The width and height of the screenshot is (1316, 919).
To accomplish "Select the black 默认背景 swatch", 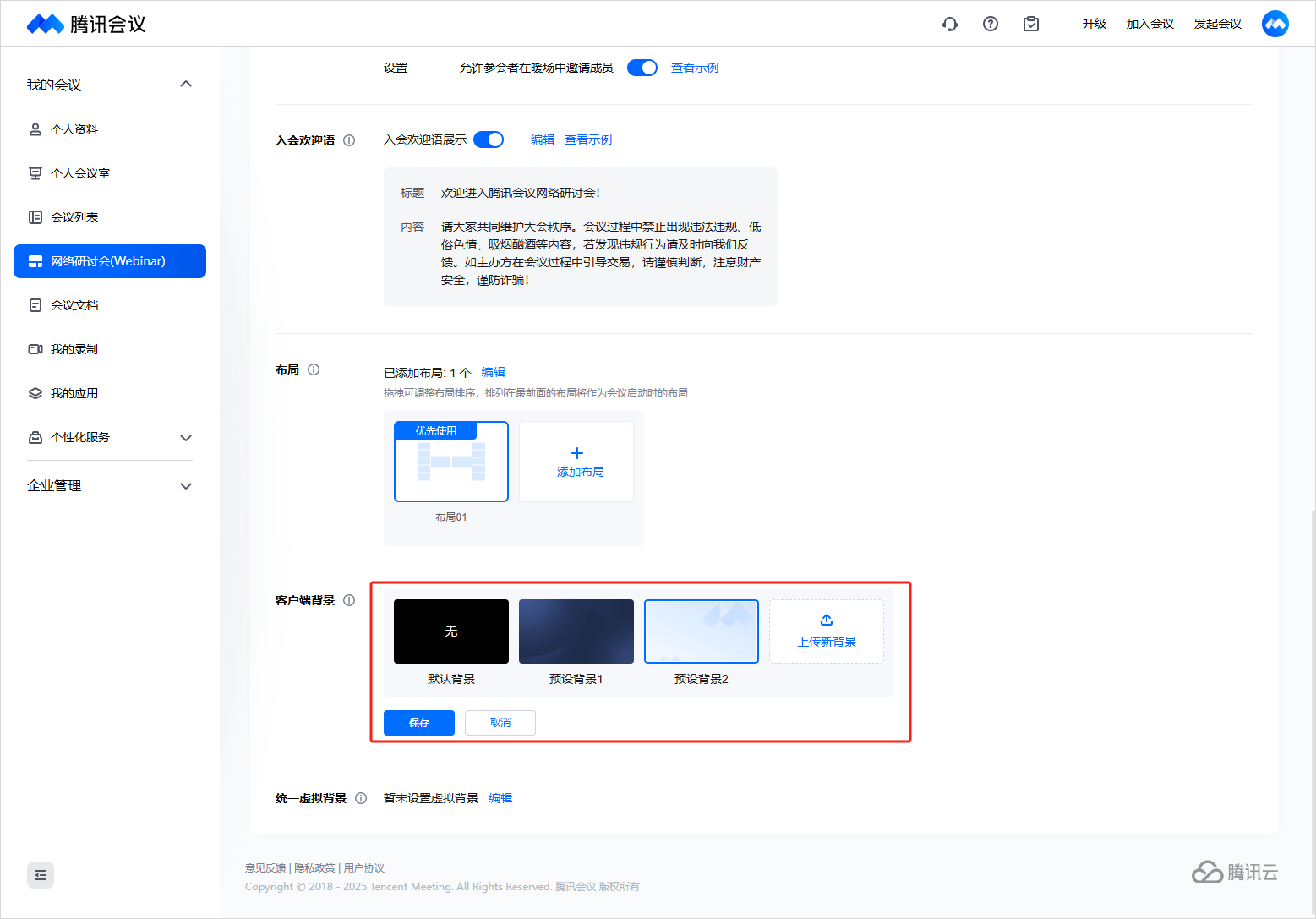I will coord(451,632).
